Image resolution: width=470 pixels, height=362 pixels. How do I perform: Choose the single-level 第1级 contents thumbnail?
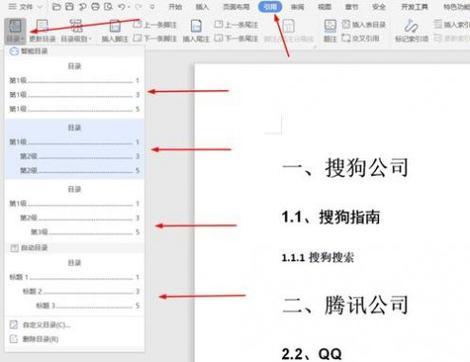pyautogui.click(x=74, y=88)
